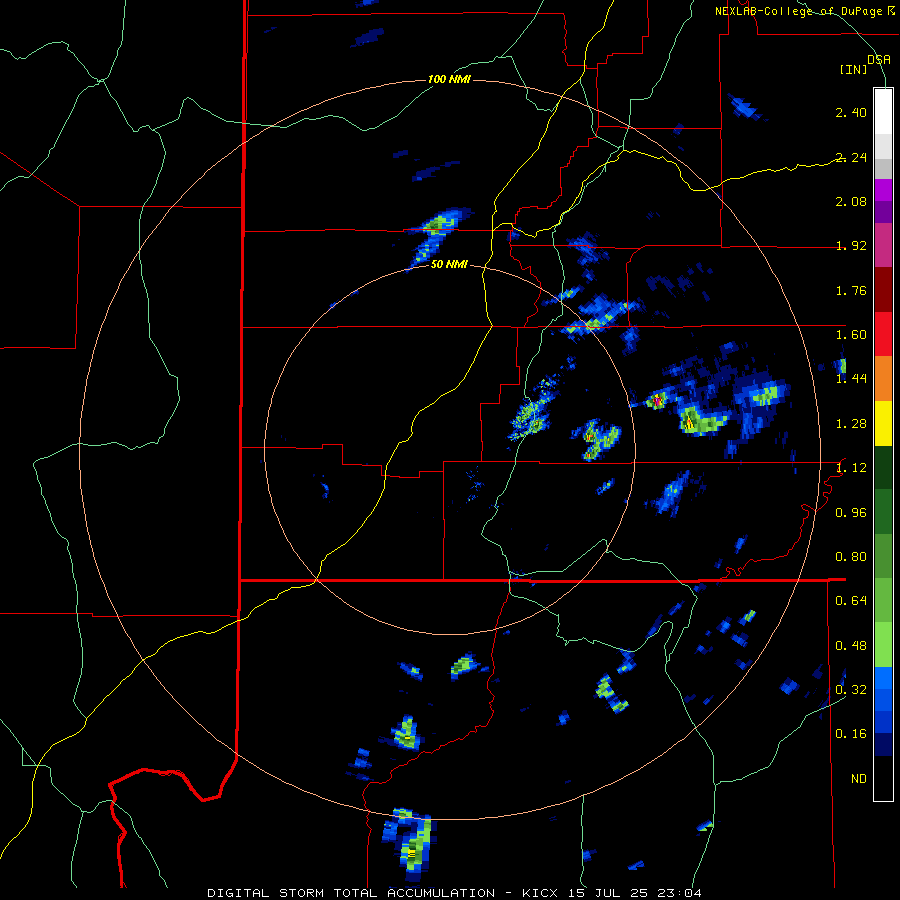Click the '2.40' legend value
This screenshot has width=900, height=900.
[851, 112]
